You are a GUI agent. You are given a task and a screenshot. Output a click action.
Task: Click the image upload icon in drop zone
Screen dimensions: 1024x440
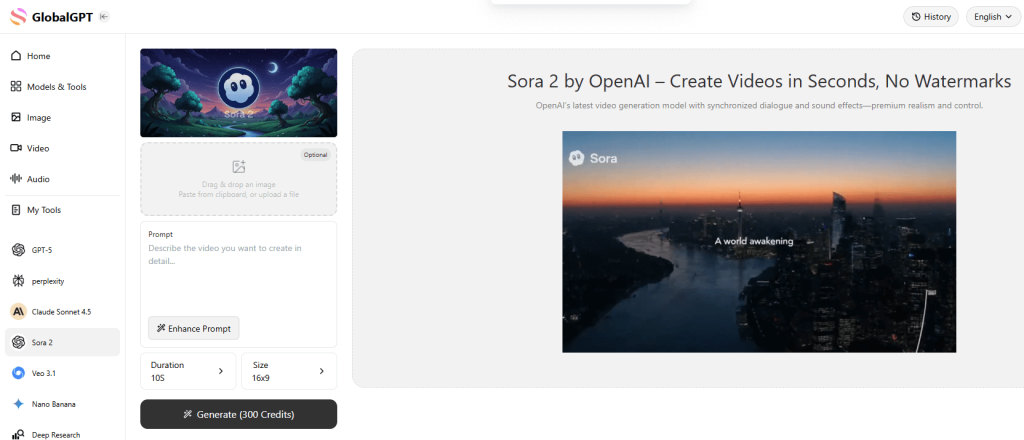click(238, 166)
